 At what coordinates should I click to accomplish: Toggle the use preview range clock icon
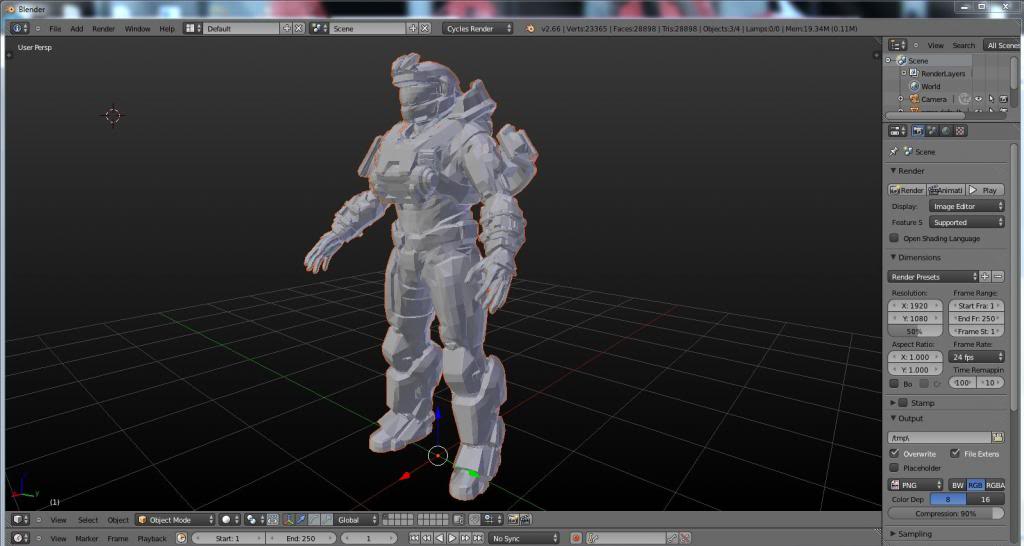coord(182,538)
